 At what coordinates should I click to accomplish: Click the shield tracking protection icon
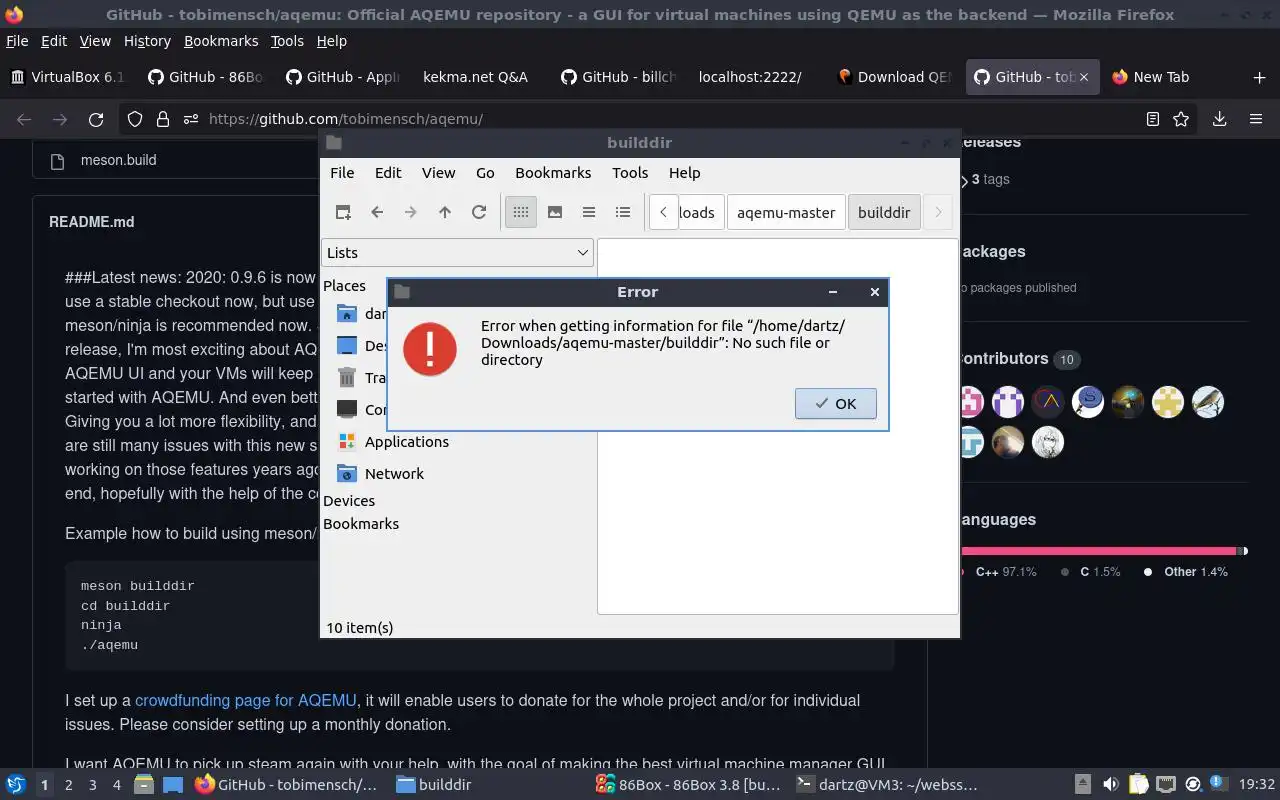point(135,119)
